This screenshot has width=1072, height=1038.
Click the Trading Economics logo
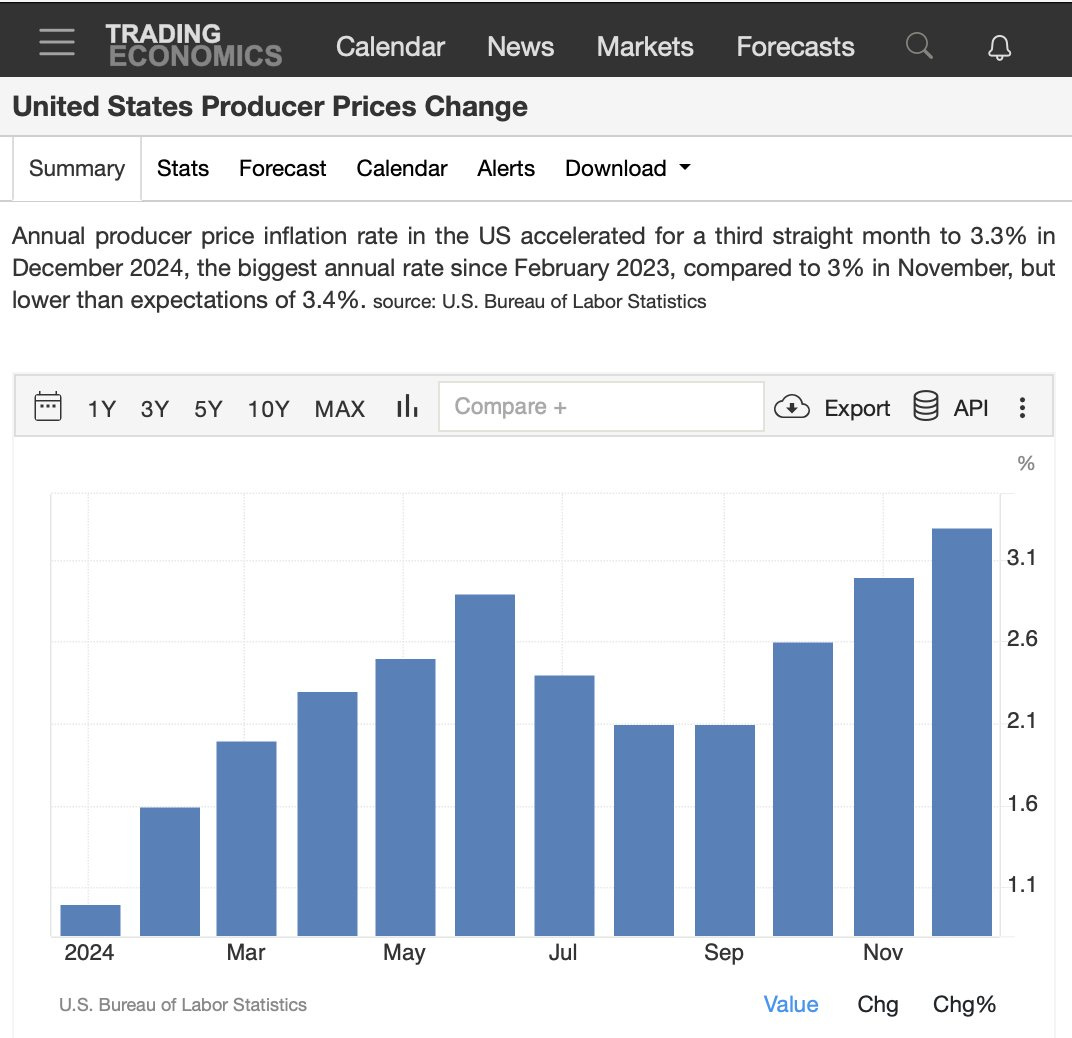pos(194,45)
